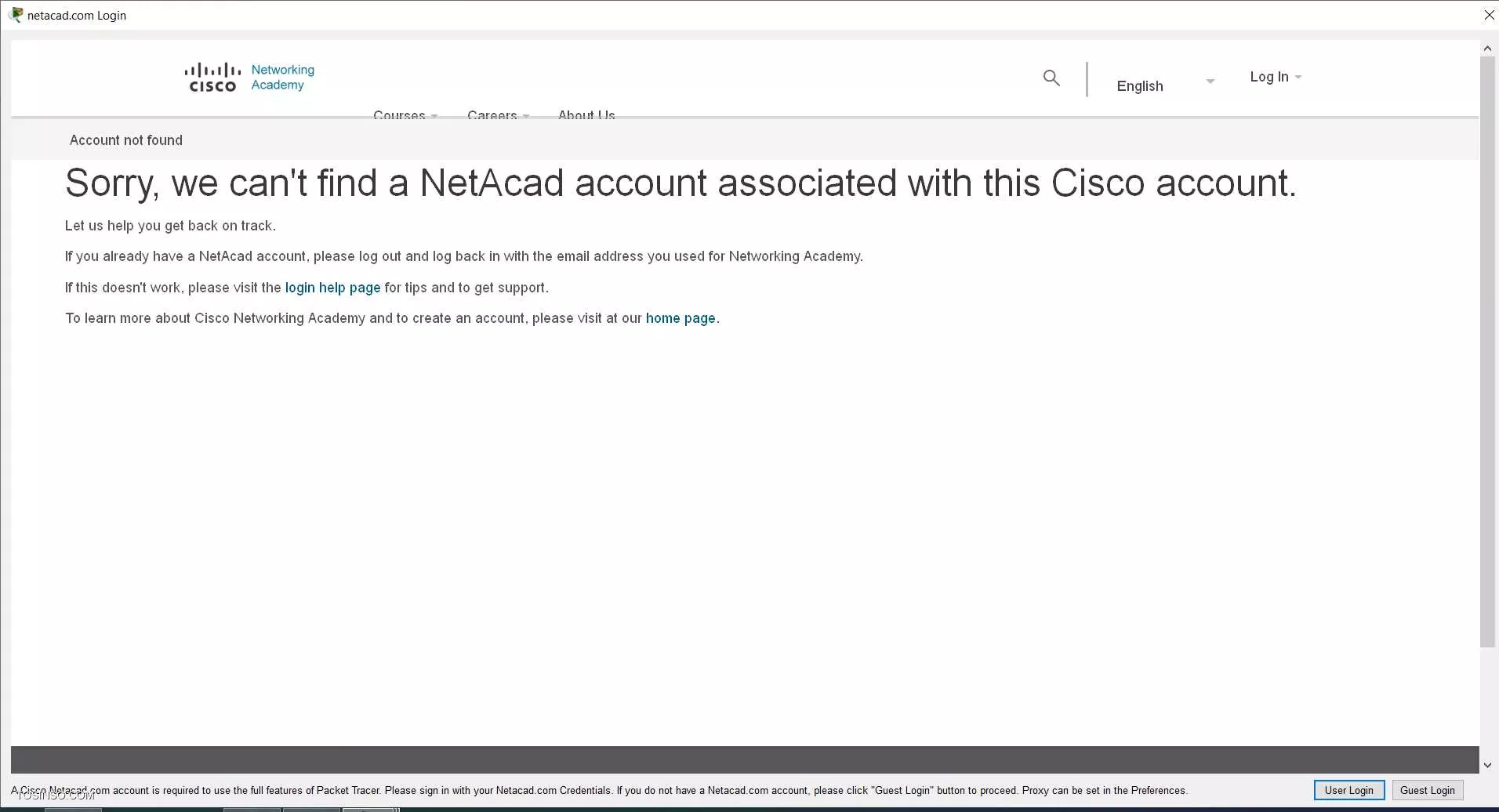Follow the home page link
1499x812 pixels.
coord(681,318)
